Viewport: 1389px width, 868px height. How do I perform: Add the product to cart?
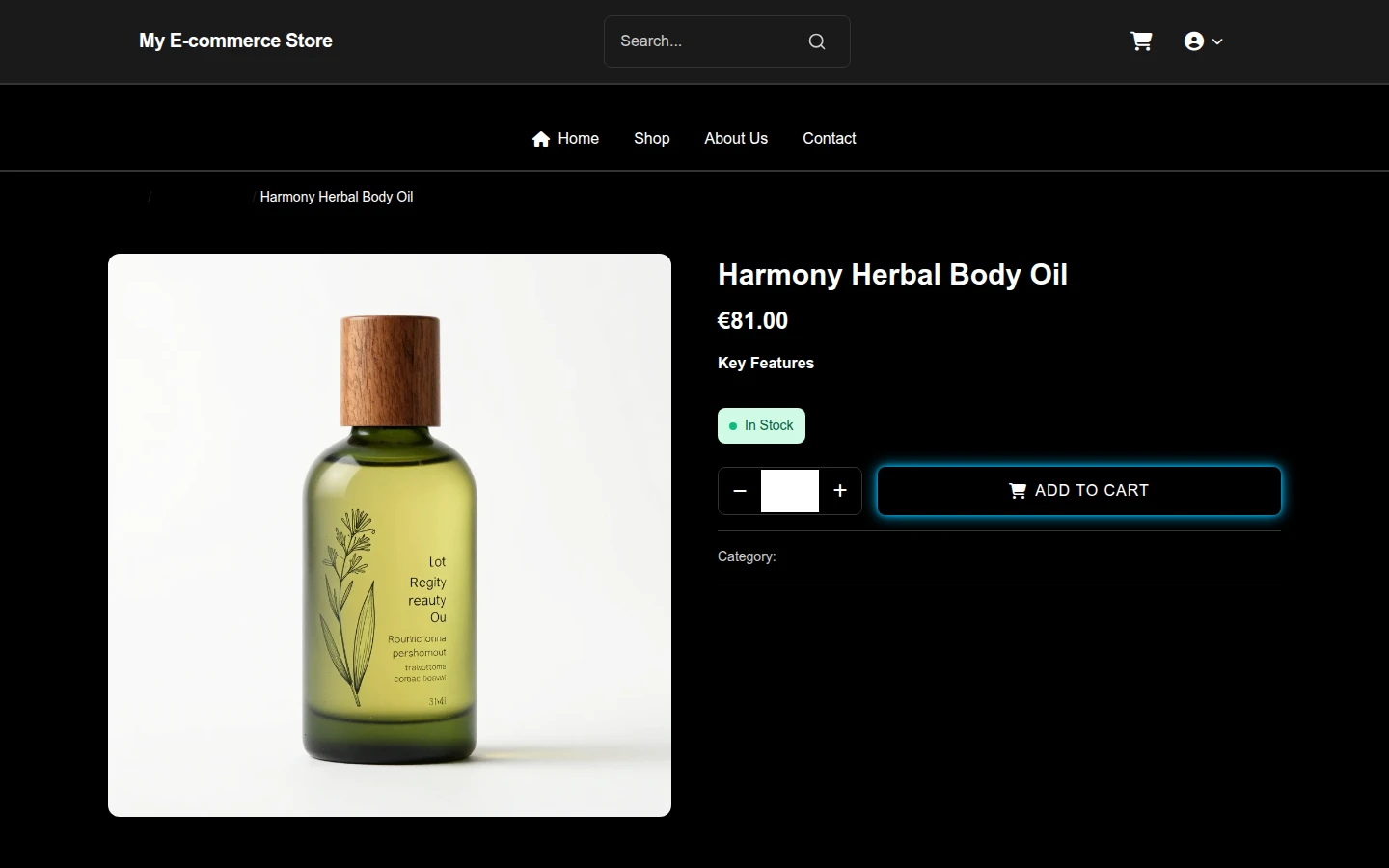pyautogui.click(x=1079, y=491)
